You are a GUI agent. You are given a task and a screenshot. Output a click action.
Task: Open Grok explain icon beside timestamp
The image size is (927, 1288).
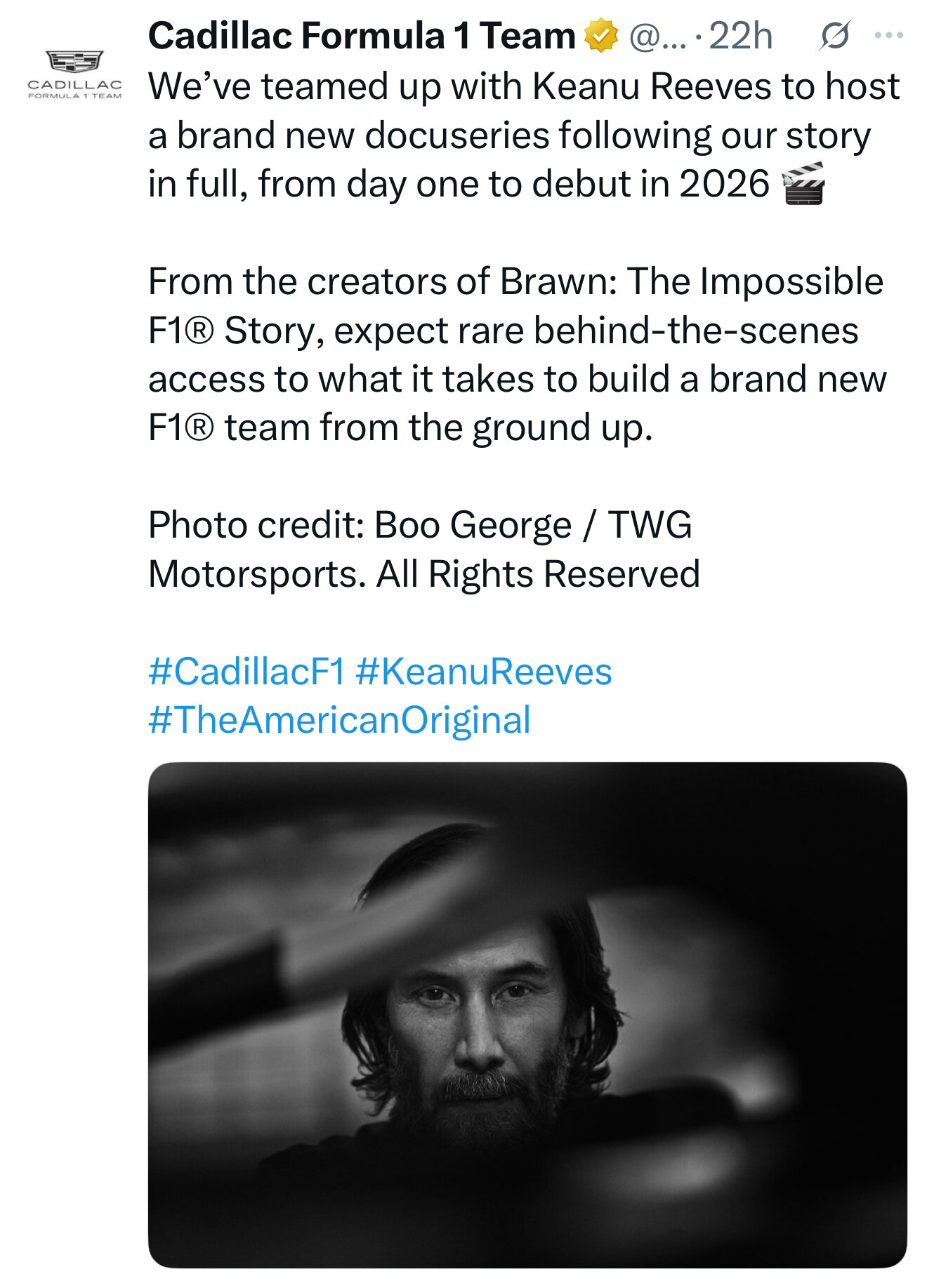[834, 35]
